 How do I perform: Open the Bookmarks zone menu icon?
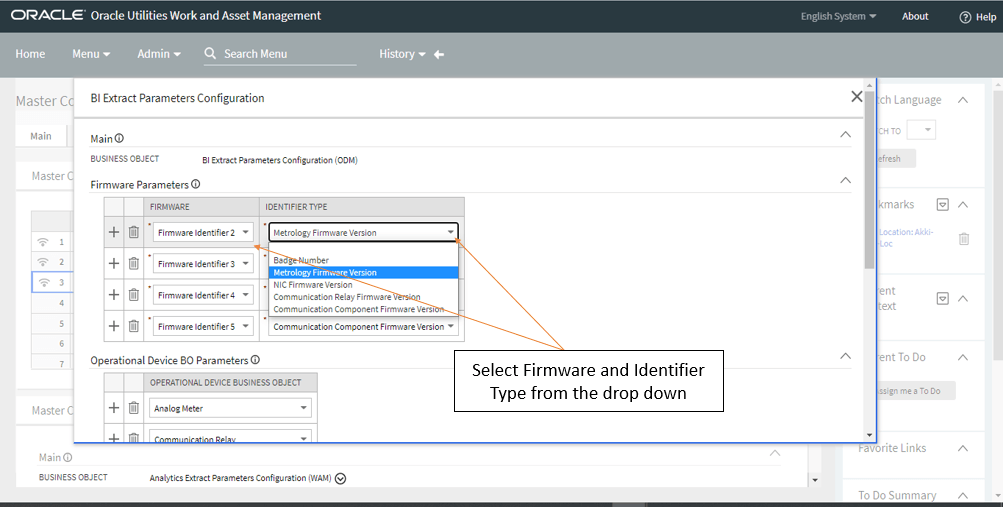point(942,205)
